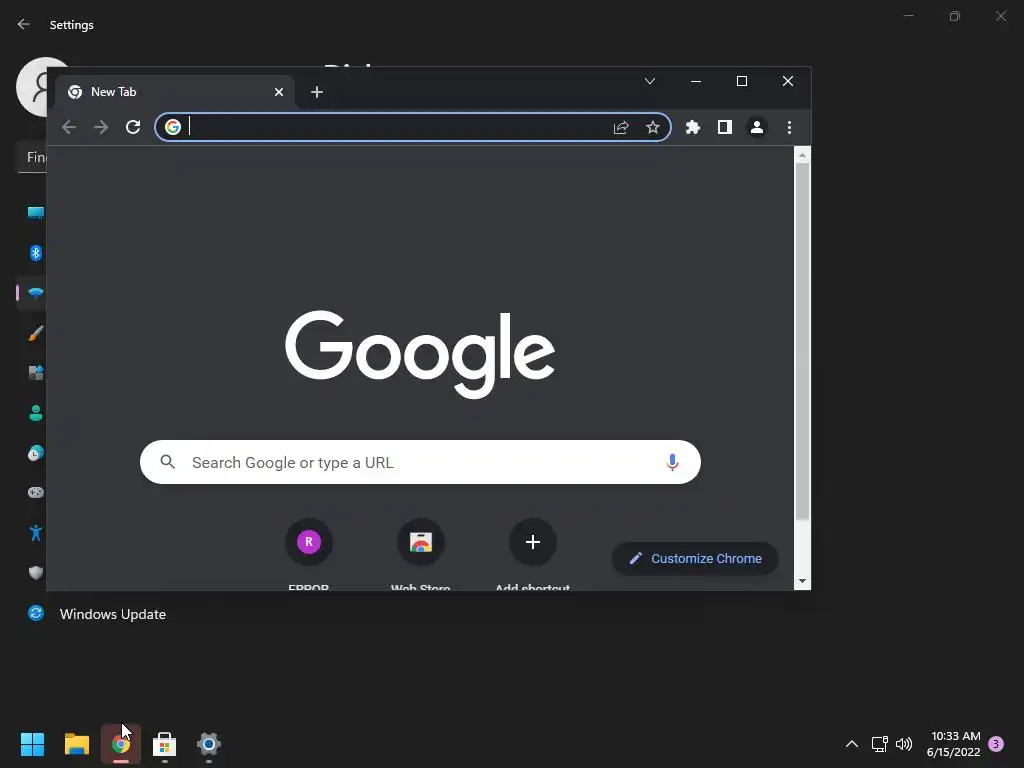Bookmark this tab with the star
Screen dimensions: 1024x768
(652, 127)
